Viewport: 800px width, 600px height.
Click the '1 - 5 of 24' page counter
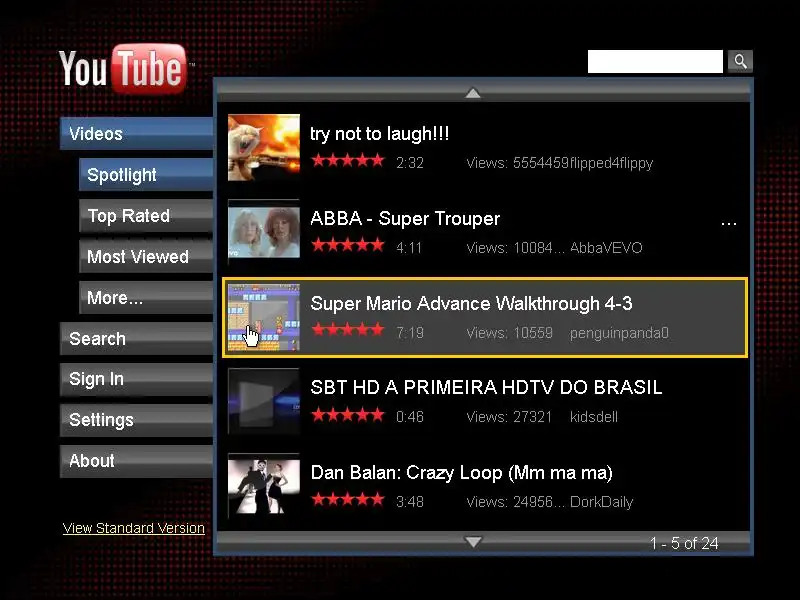click(684, 543)
